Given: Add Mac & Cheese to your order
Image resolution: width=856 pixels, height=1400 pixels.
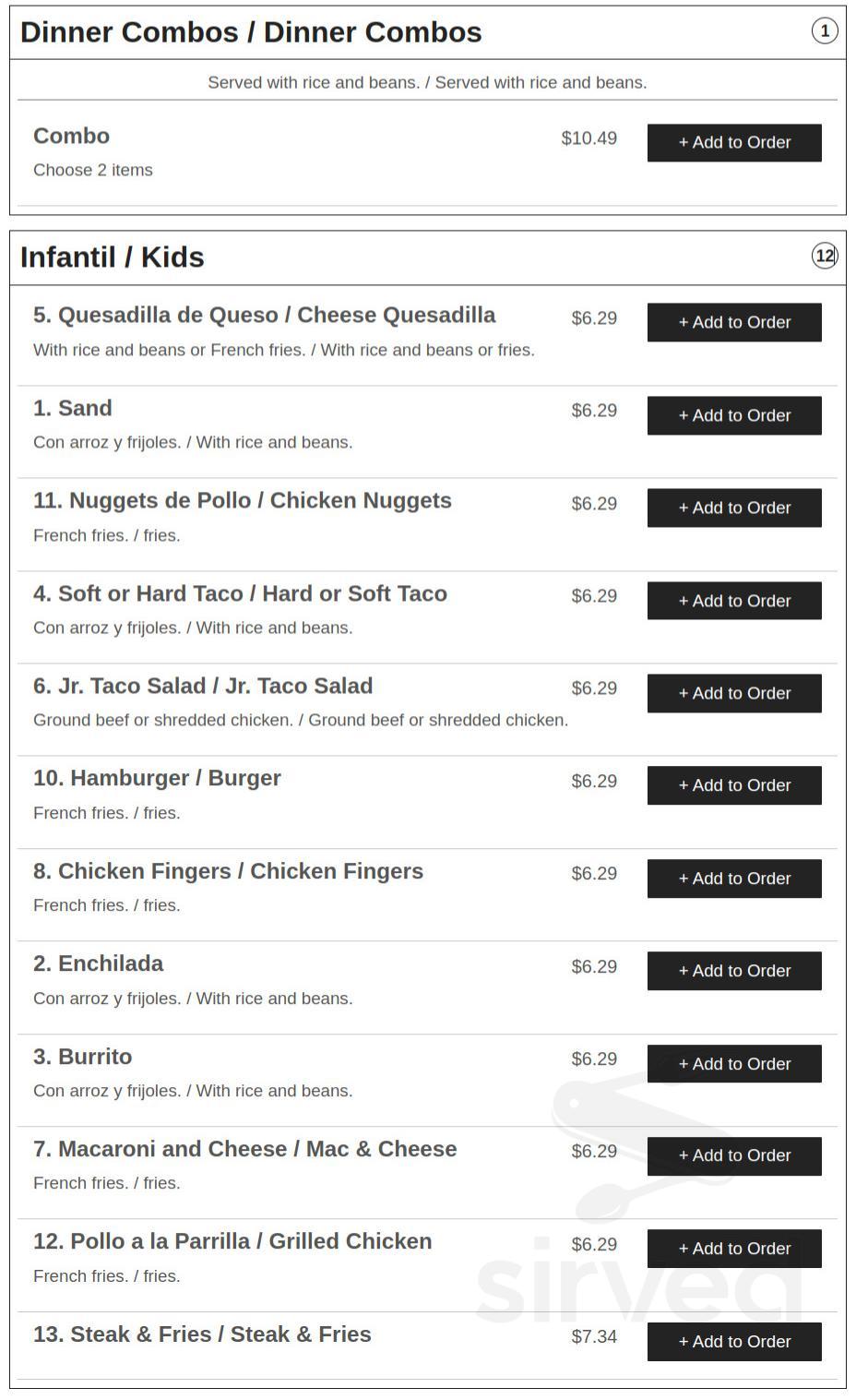Looking at the screenshot, I should 733,1155.
